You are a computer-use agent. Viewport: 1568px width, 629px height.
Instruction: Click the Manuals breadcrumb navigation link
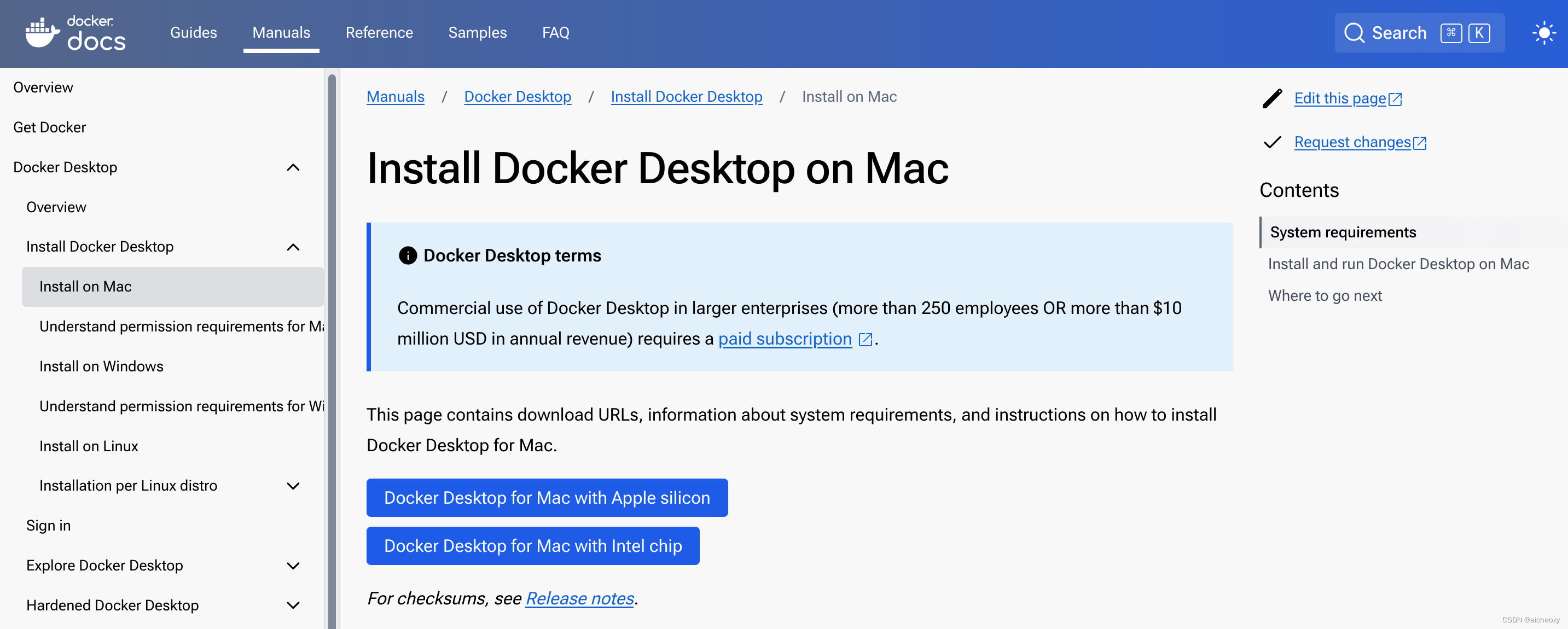(x=395, y=96)
